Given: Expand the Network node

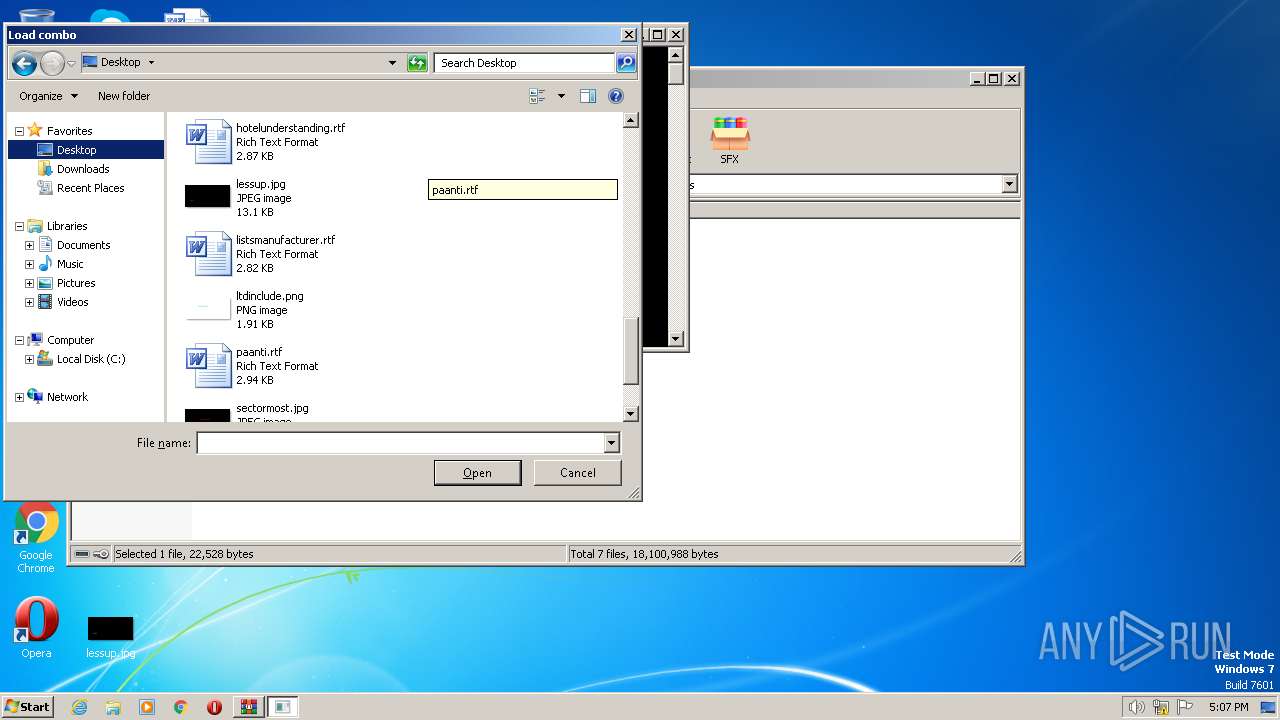Looking at the screenshot, I should [19, 397].
